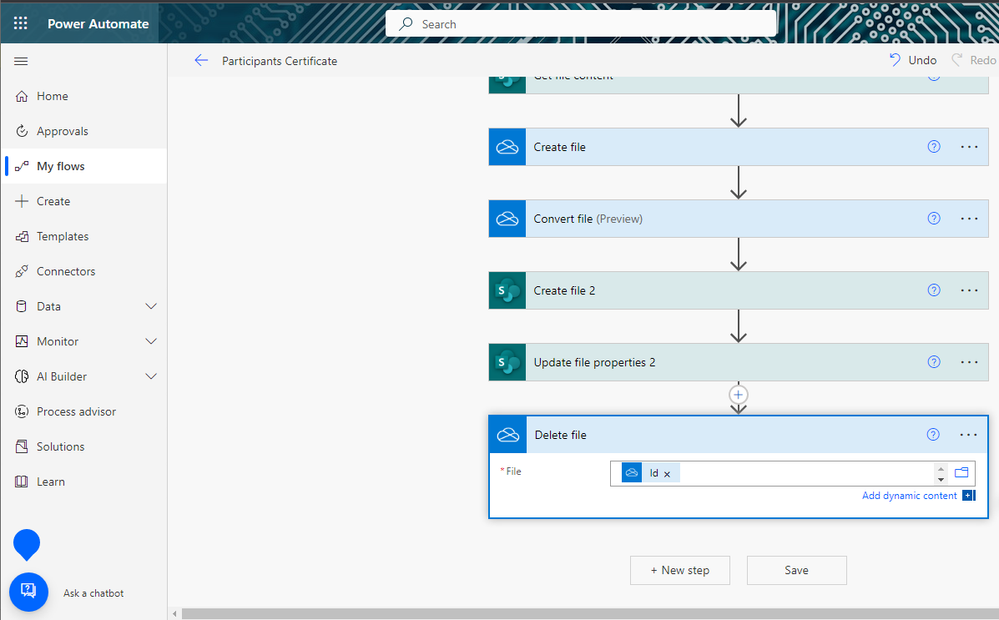The height and width of the screenshot is (620, 999).
Task: Click in the Search input field
Action: point(580,24)
